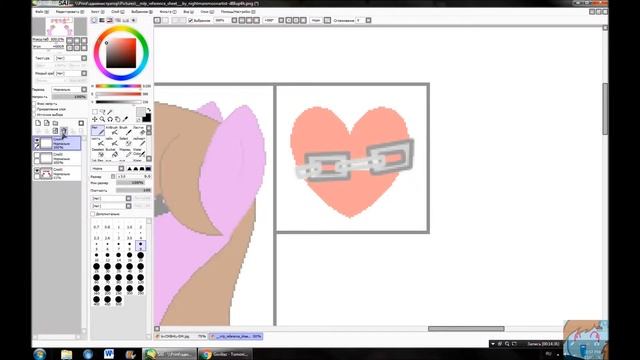The width and height of the screenshot is (640, 360).
Task: Create a new layer folder
Action: coord(56,123)
